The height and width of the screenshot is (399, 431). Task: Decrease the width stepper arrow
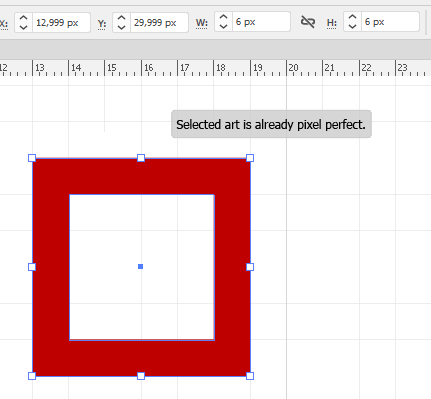(x=224, y=26)
